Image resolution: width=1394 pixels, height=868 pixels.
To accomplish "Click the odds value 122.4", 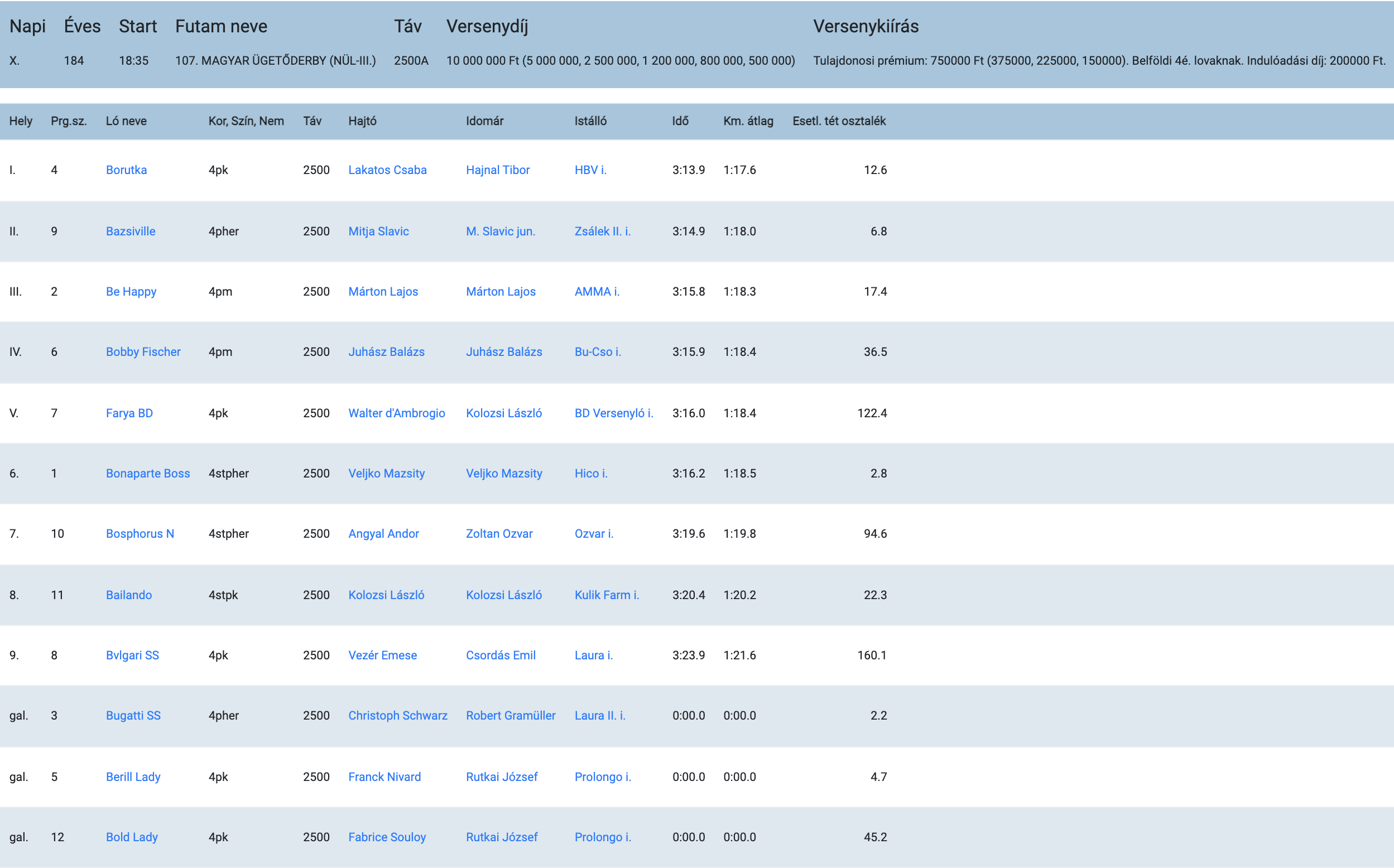I will click(872, 413).
